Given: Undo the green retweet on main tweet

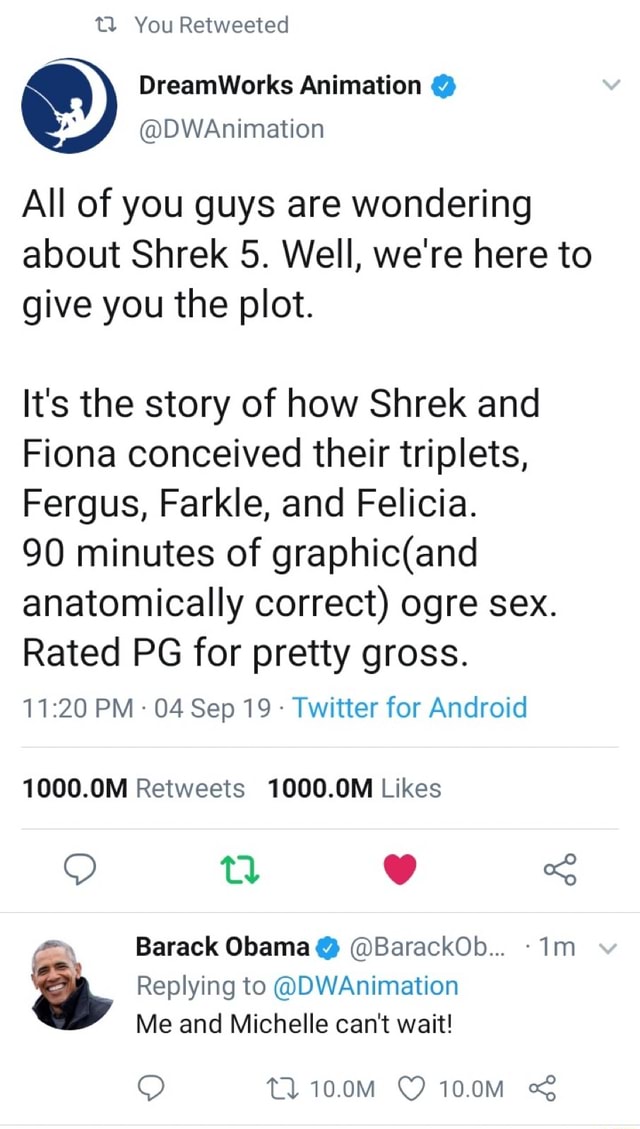Looking at the screenshot, I should [x=240, y=870].
